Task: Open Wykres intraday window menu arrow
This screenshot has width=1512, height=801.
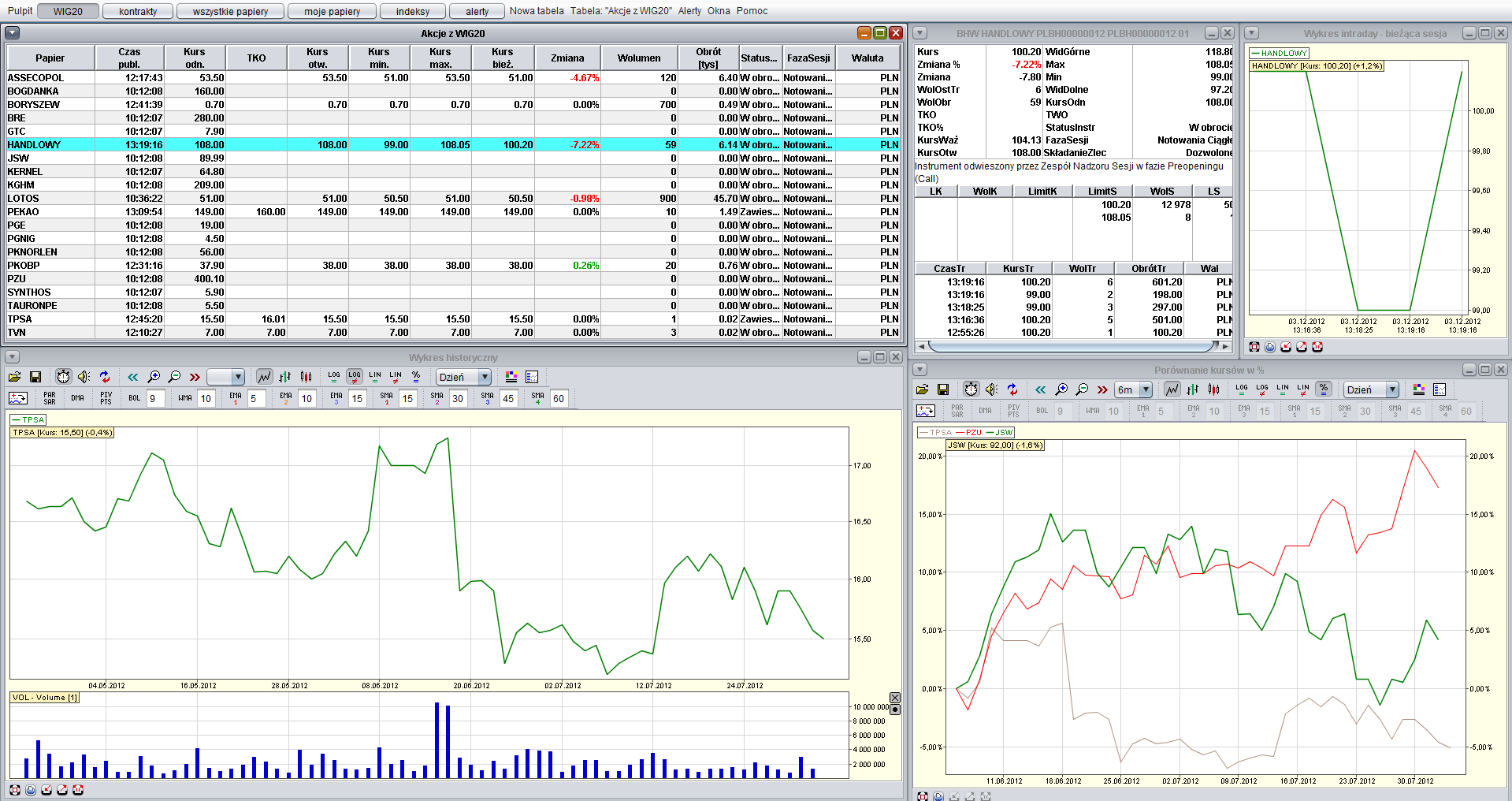Action: click(x=1251, y=33)
